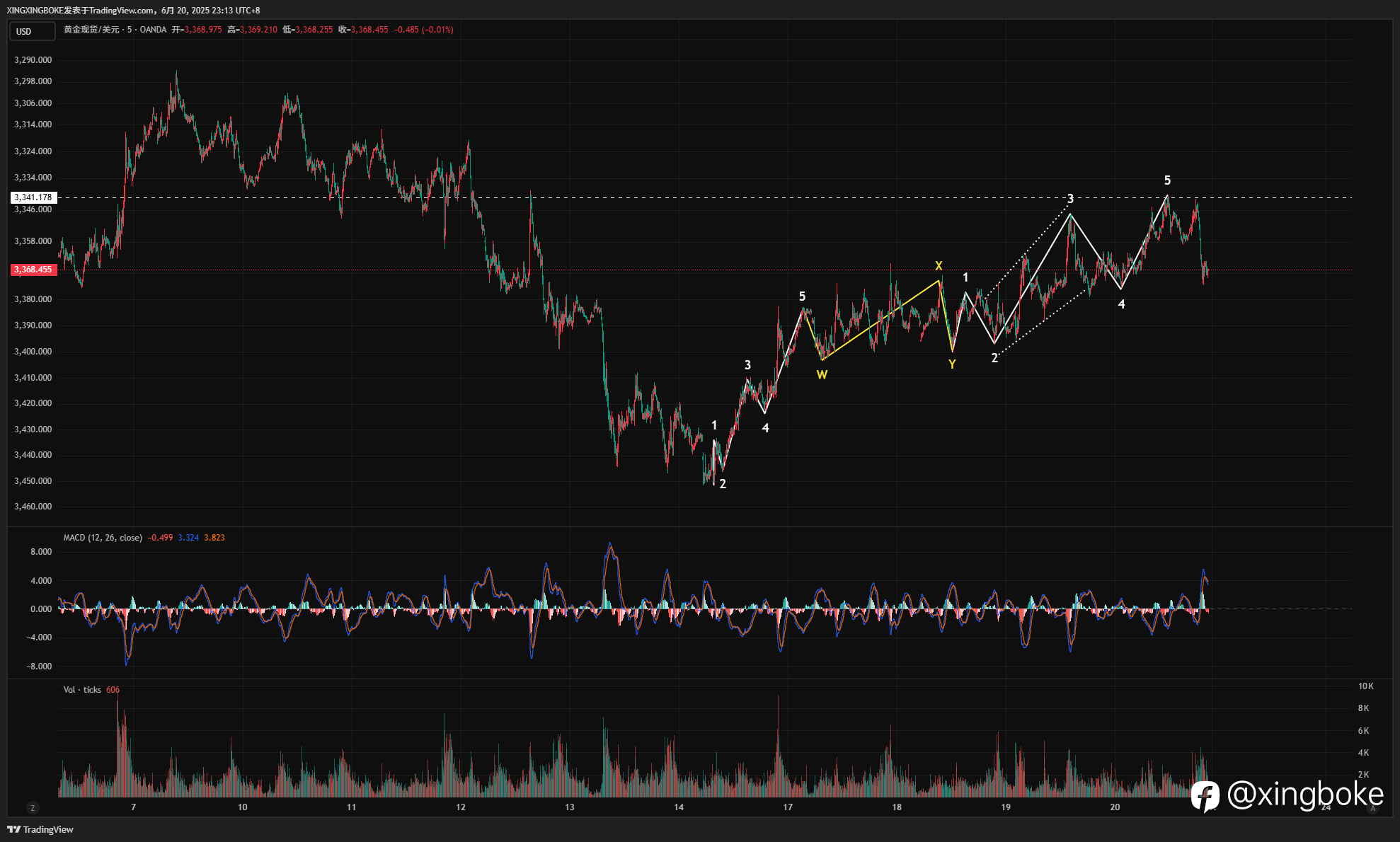The height and width of the screenshot is (842, 1400).
Task: Select the 3,341.178 horizontal line price label
Action: pyautogui.click(x=33, y=197)
